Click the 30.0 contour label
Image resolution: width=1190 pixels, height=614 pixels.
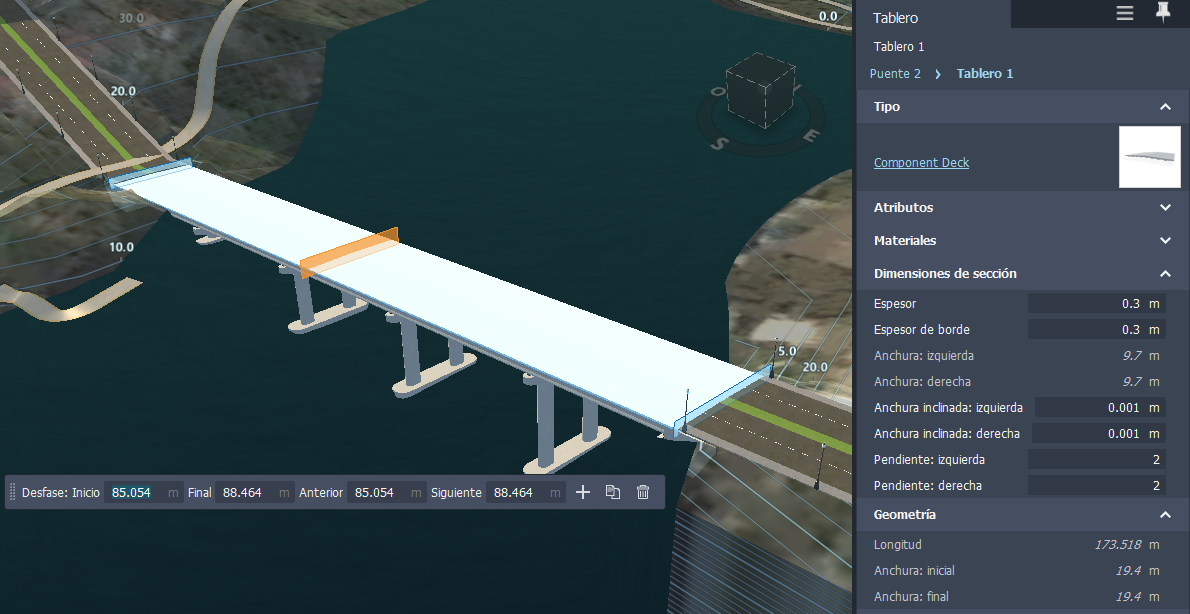[131, 17]
